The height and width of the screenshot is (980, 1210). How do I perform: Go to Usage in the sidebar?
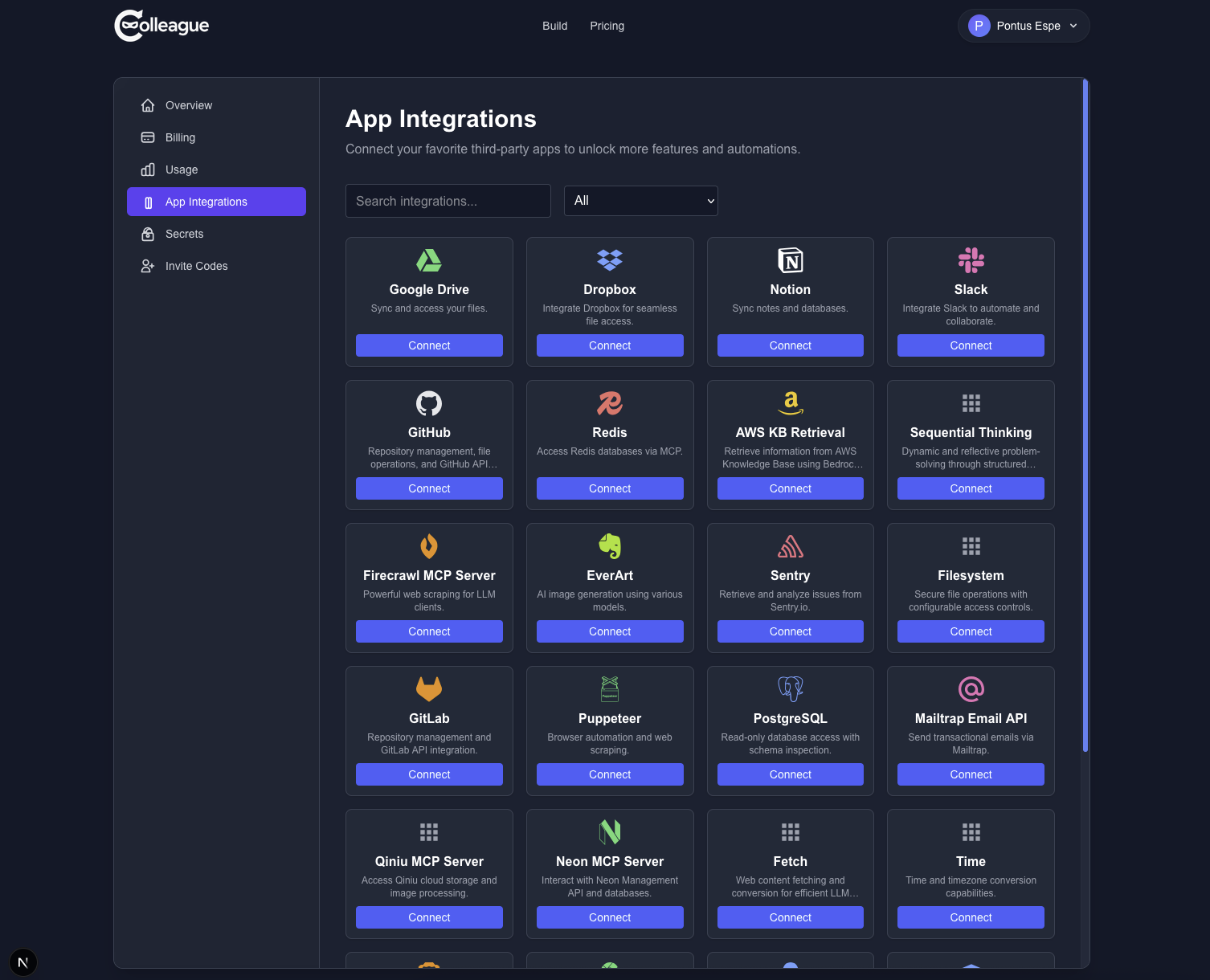point(216,169)
